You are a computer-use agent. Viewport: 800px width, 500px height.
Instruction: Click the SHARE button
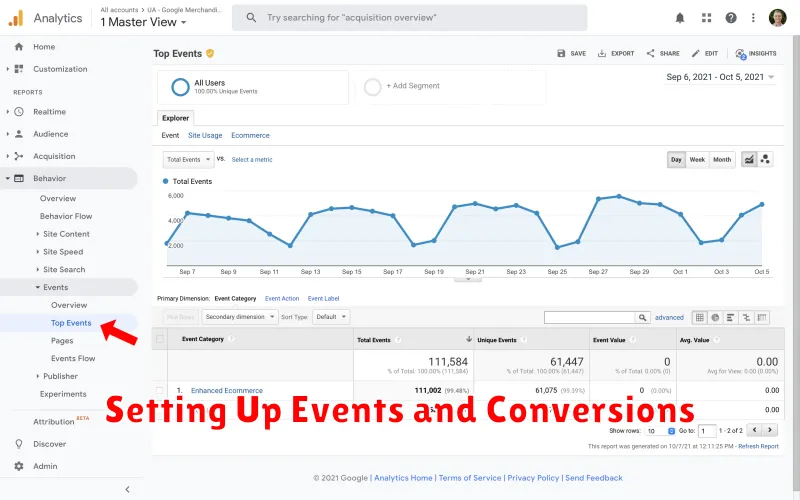coord(663,54)
